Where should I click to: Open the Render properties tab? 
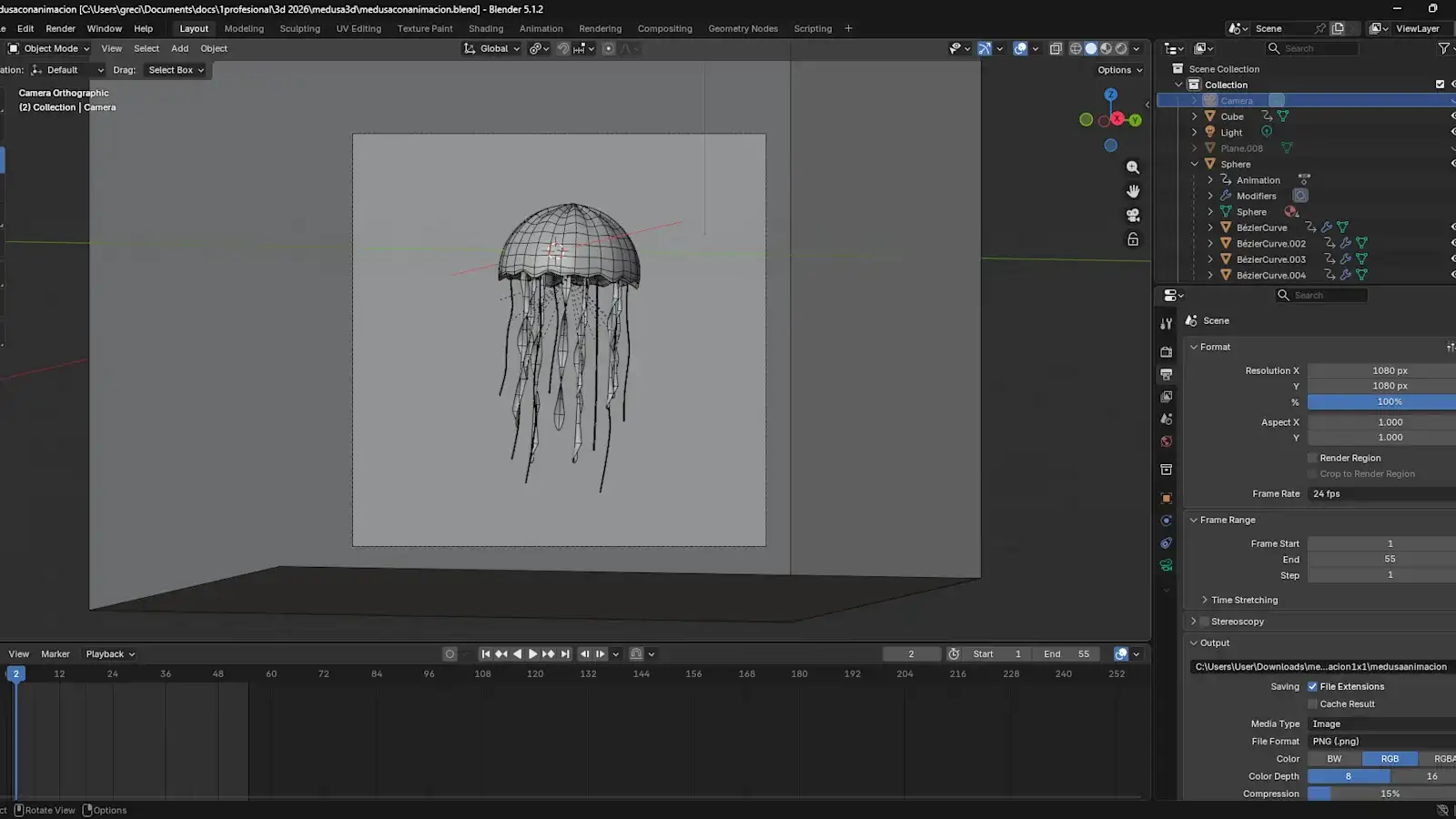click(1166, 351)
